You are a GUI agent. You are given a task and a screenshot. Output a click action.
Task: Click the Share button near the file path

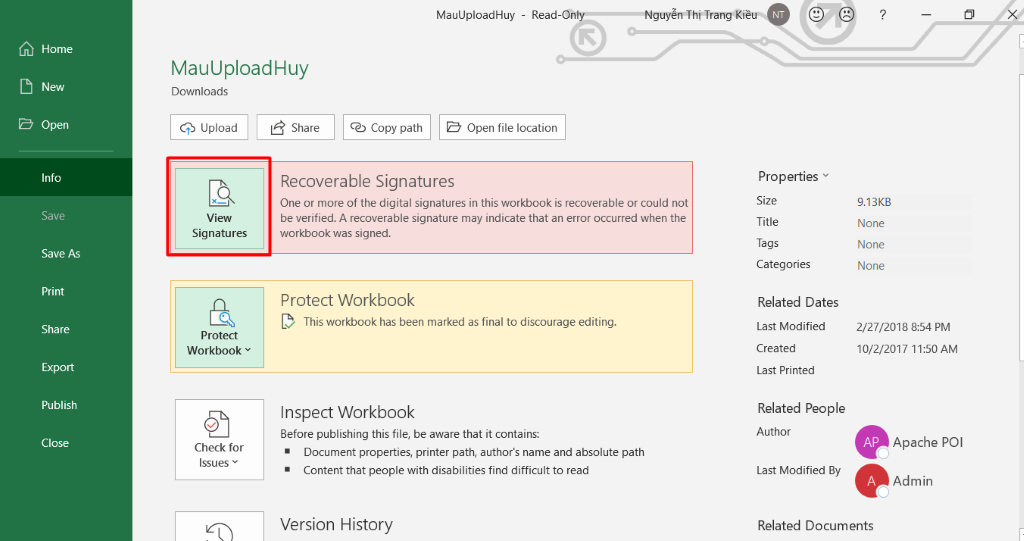point(295,128)
